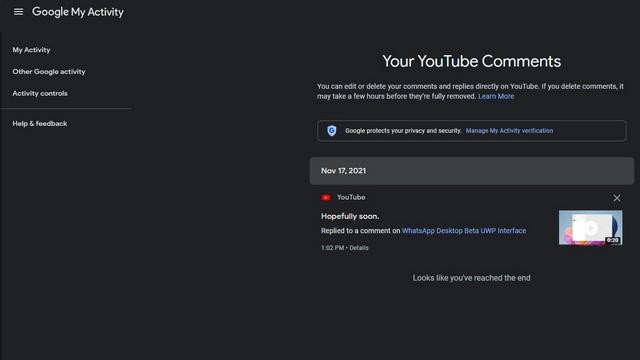Click the 1:02 PM timestamp
Viewport: 640px width, 360px height.
[x=332, y=248]
